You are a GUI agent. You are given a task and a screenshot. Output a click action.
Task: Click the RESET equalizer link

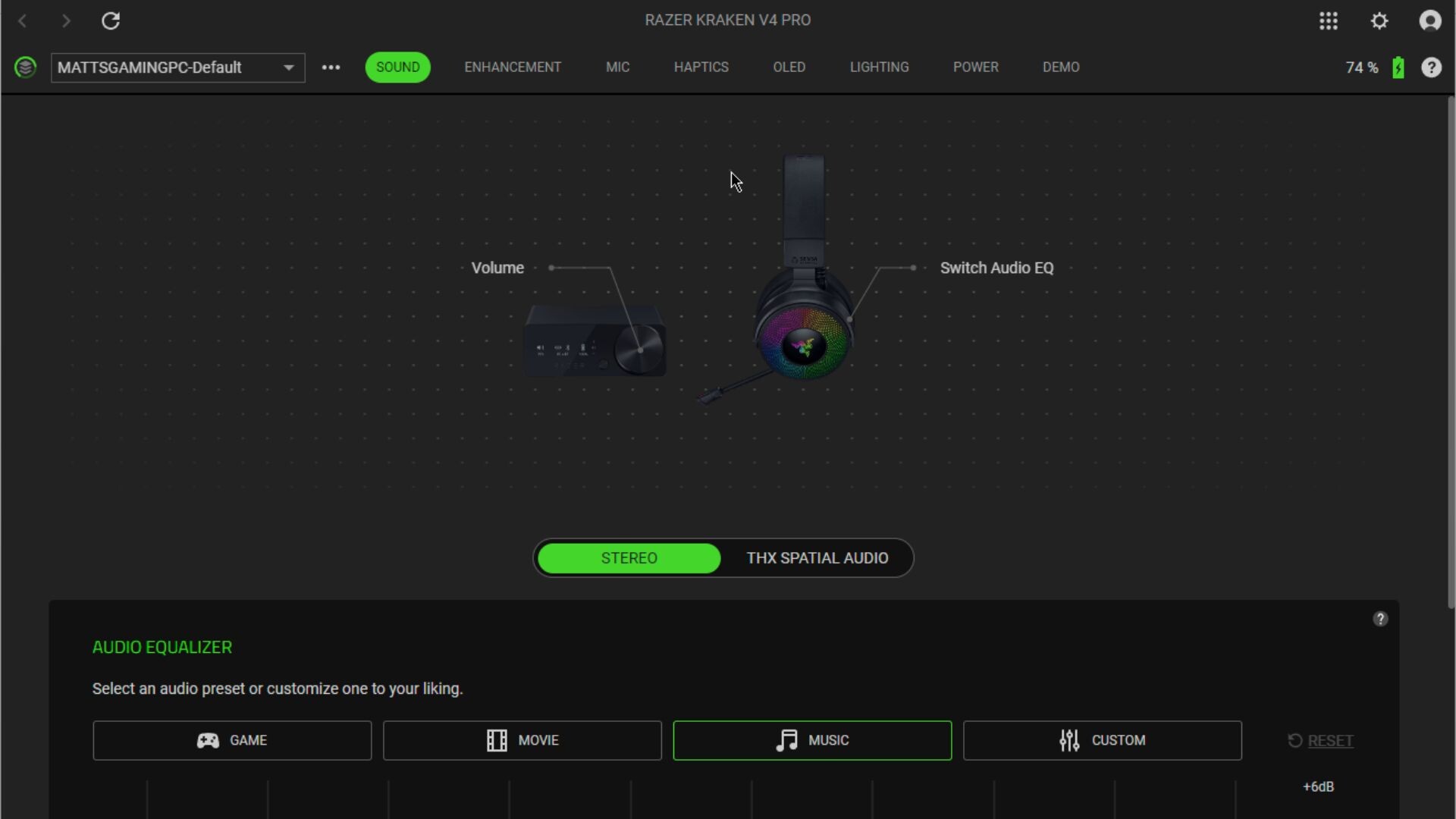click(x=1320, y=741)
